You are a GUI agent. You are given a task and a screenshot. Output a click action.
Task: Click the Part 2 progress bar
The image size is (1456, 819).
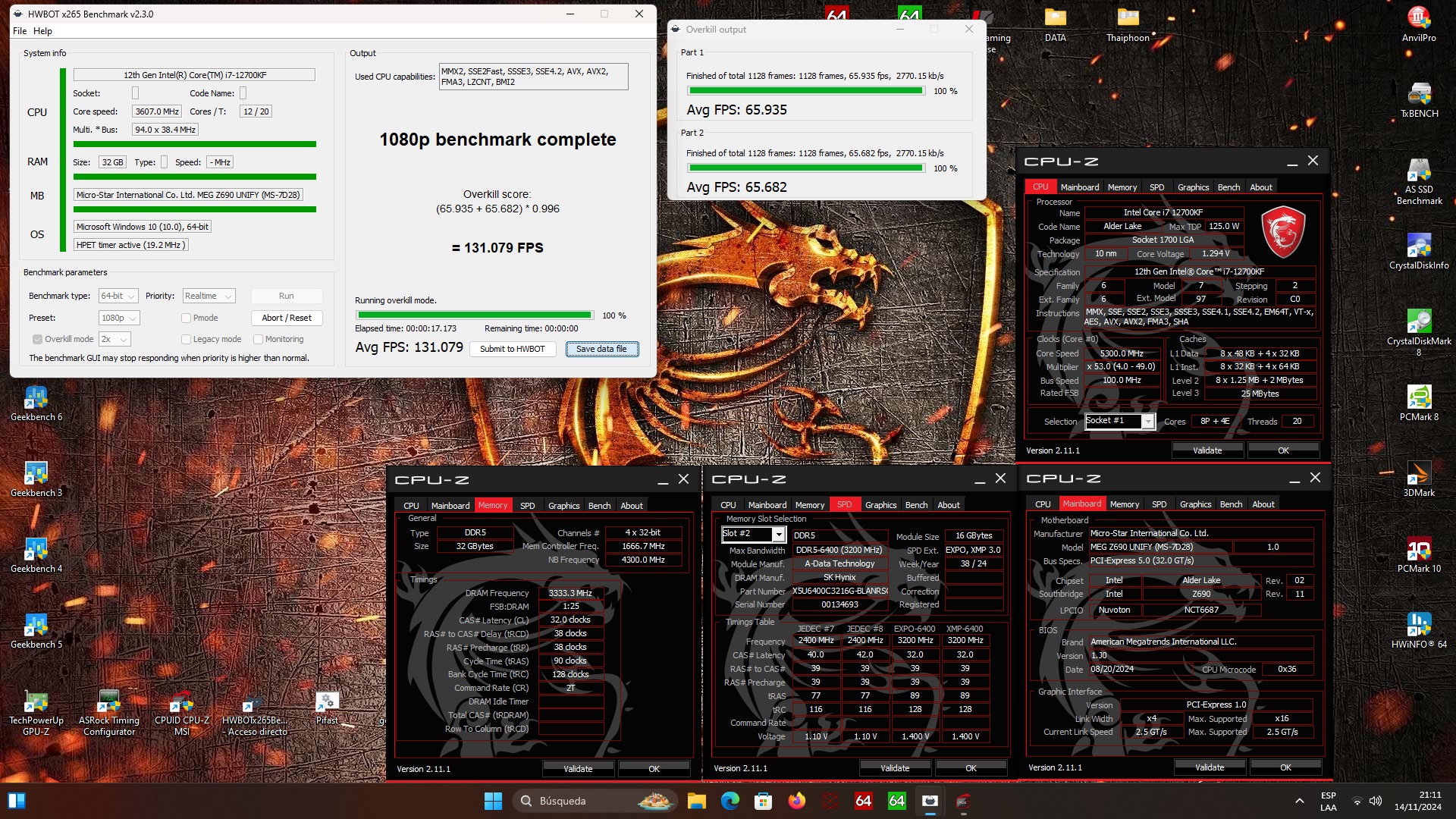(805, 168)
